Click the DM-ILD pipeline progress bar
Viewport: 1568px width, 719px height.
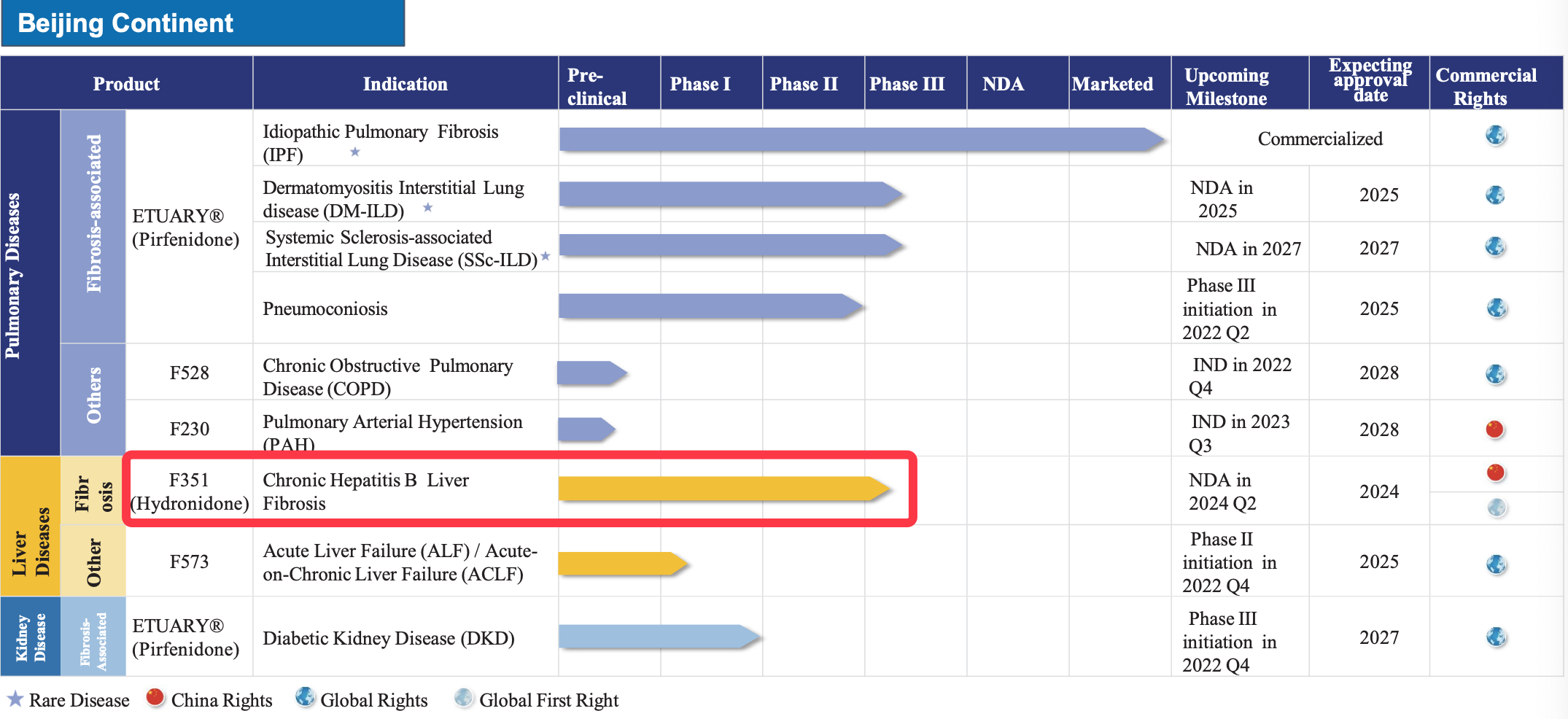pos(731,194)
